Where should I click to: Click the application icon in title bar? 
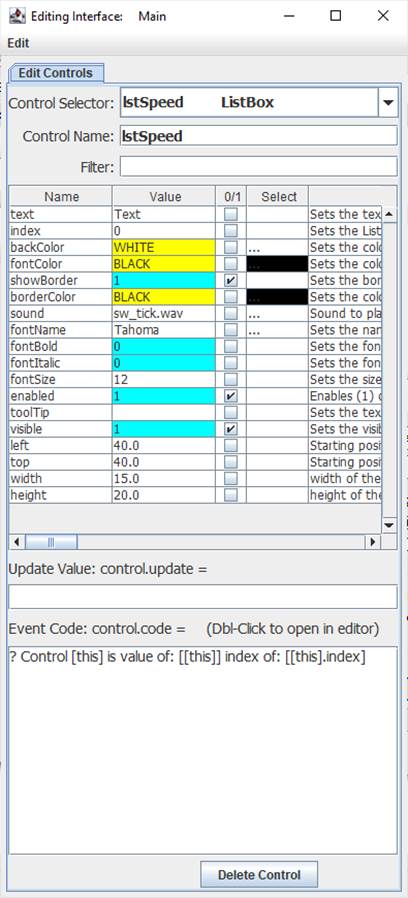pos(17,16)
